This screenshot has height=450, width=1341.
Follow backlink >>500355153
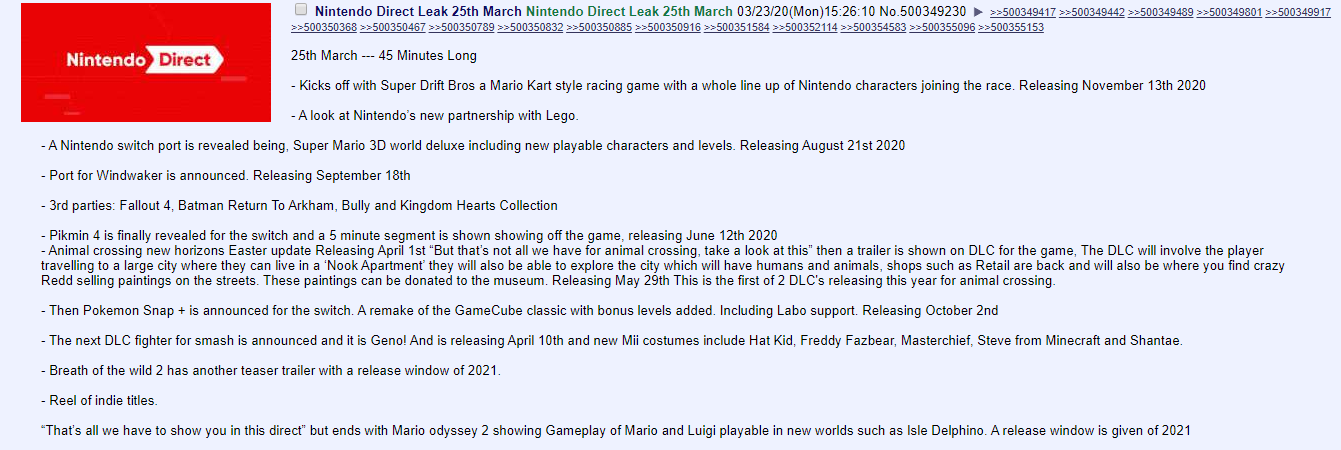(1011, 27)
